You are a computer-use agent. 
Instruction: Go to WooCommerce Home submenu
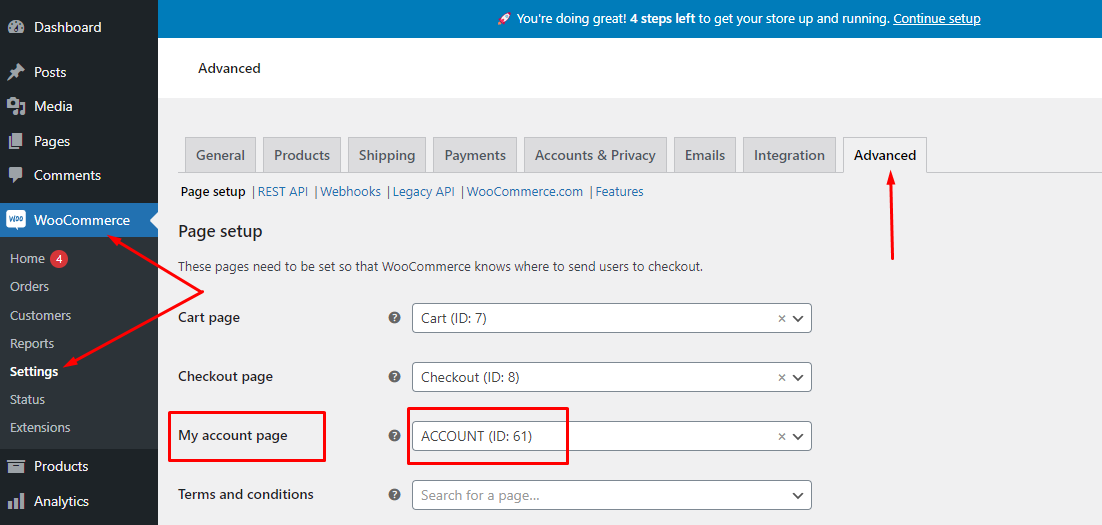[27, 259]
